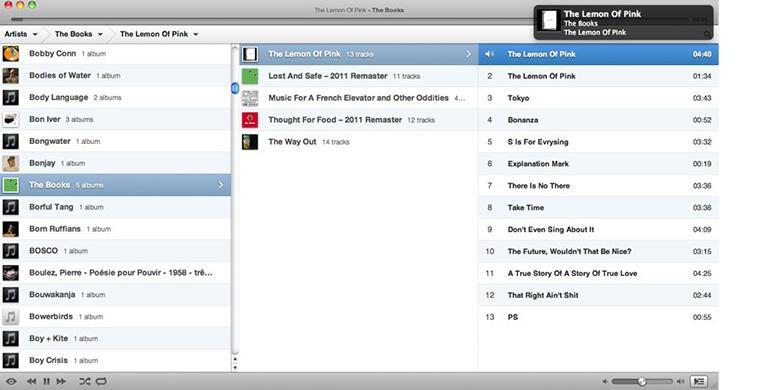Select artist Bowerbirds
Viewport: 780px width, 390px height.
tap(115, 316)
